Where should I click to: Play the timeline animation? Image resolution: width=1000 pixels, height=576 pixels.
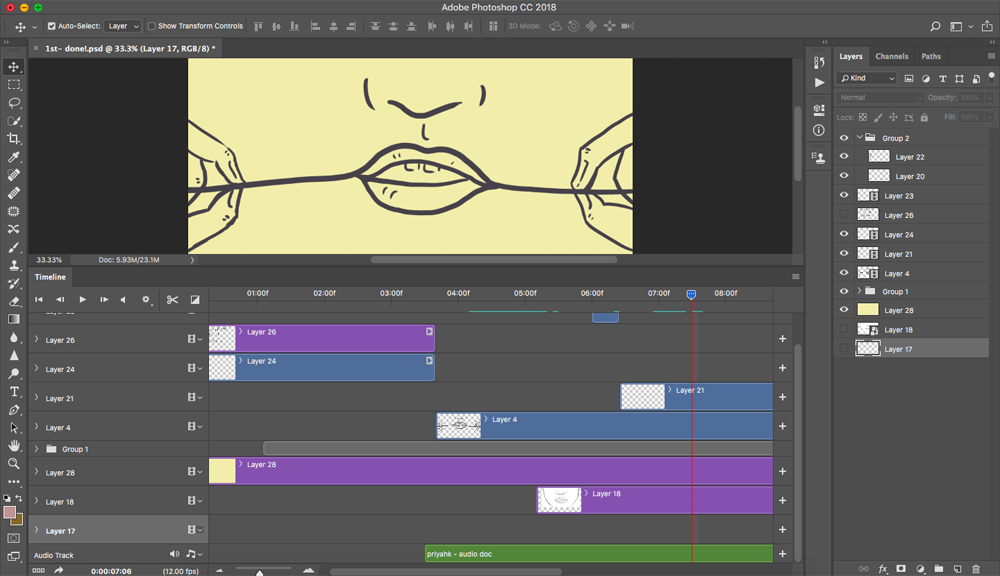[82, 299]
